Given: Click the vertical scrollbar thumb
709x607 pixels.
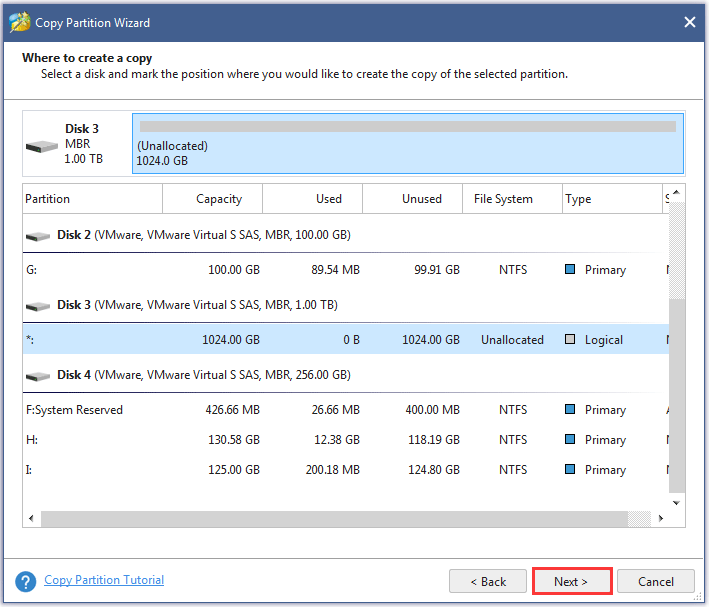Looking at the screenshot, I should pos(677,396).
